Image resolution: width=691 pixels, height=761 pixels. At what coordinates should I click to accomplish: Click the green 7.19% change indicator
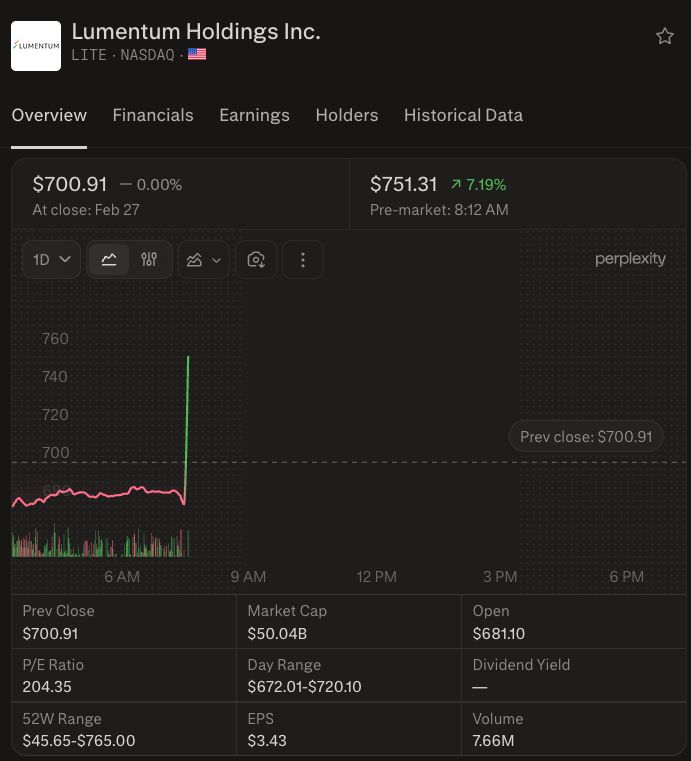tap(478, 184)
